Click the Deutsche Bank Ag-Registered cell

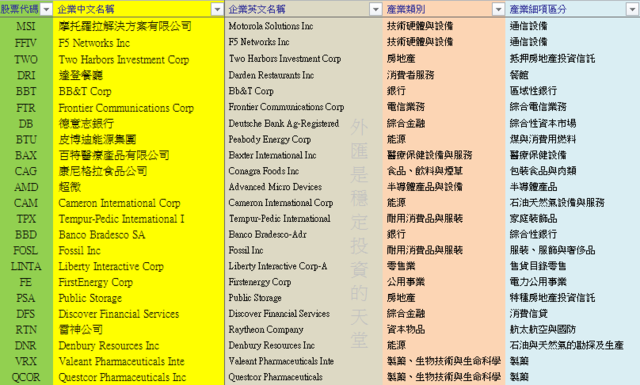(304, 124)
